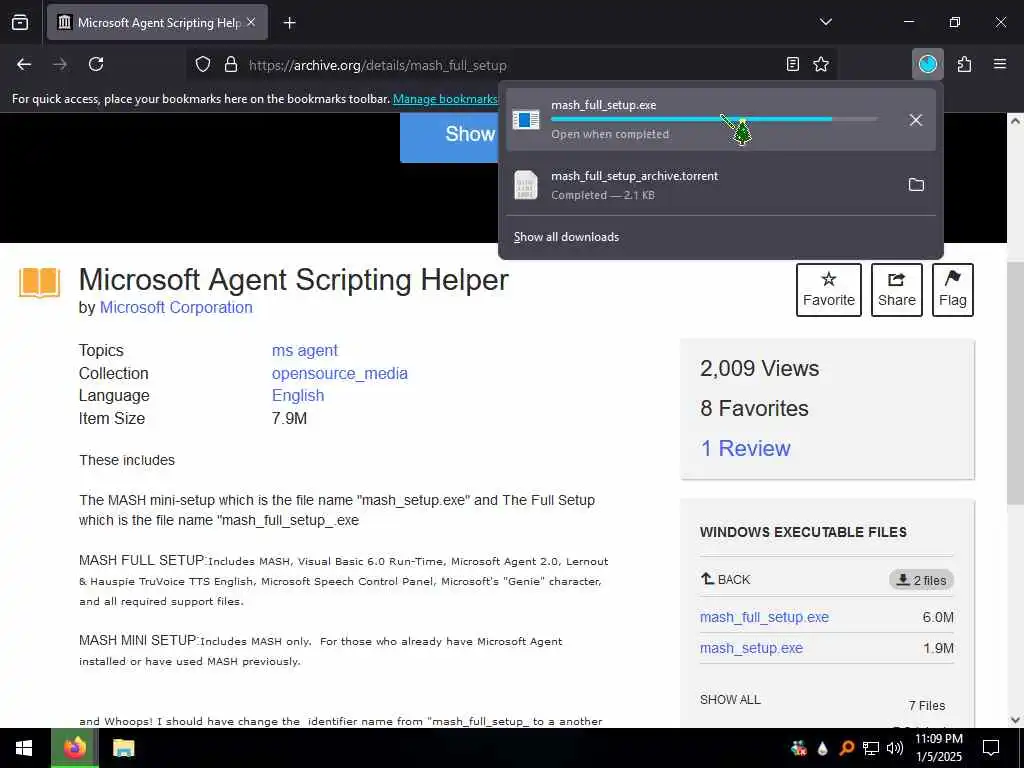This screenshot has width=1024, height=768.
Task: Open Firefox View tab overview
Action: (20, 22)
